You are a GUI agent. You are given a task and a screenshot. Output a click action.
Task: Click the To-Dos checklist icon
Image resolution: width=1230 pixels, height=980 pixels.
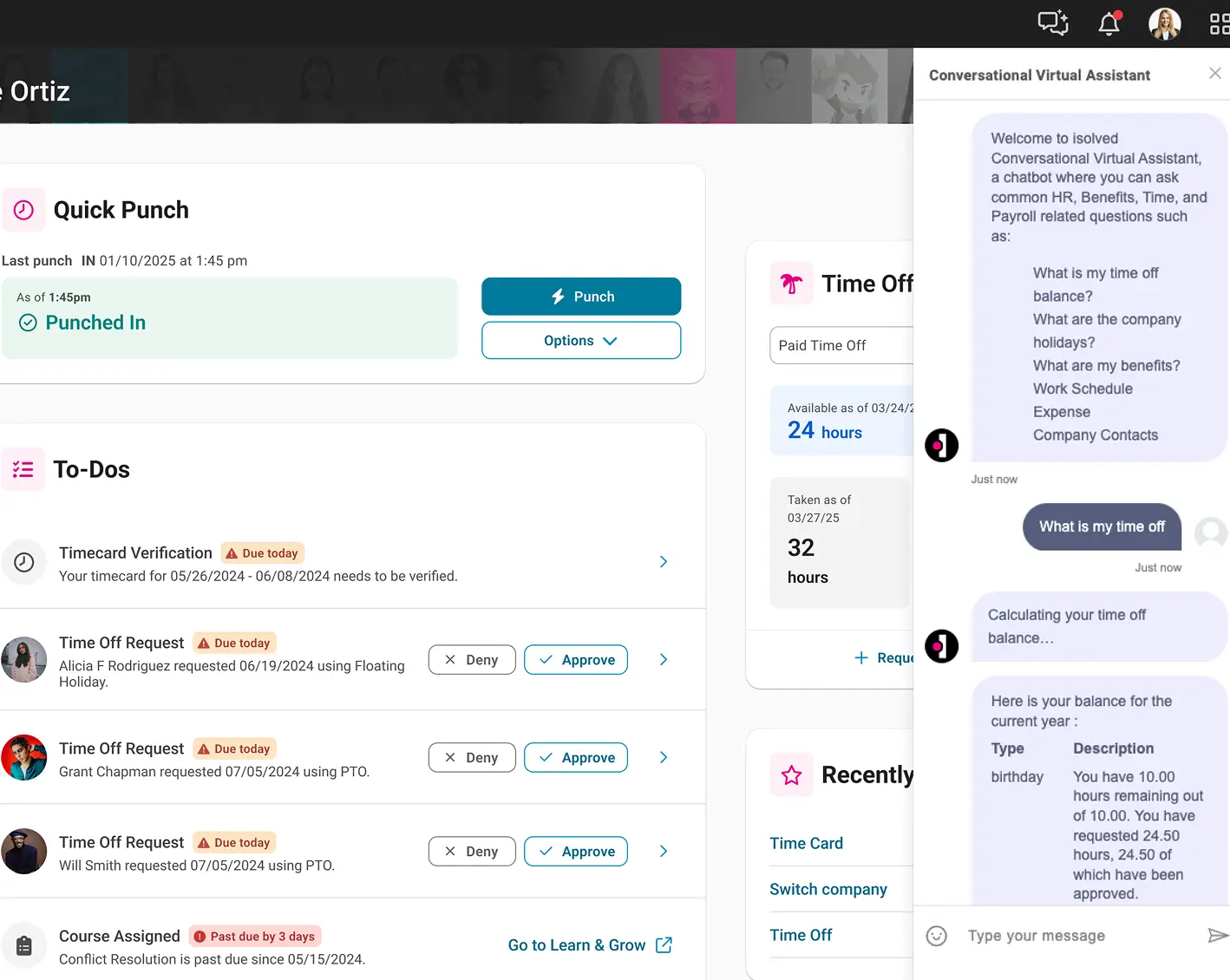tap(24, 468)
